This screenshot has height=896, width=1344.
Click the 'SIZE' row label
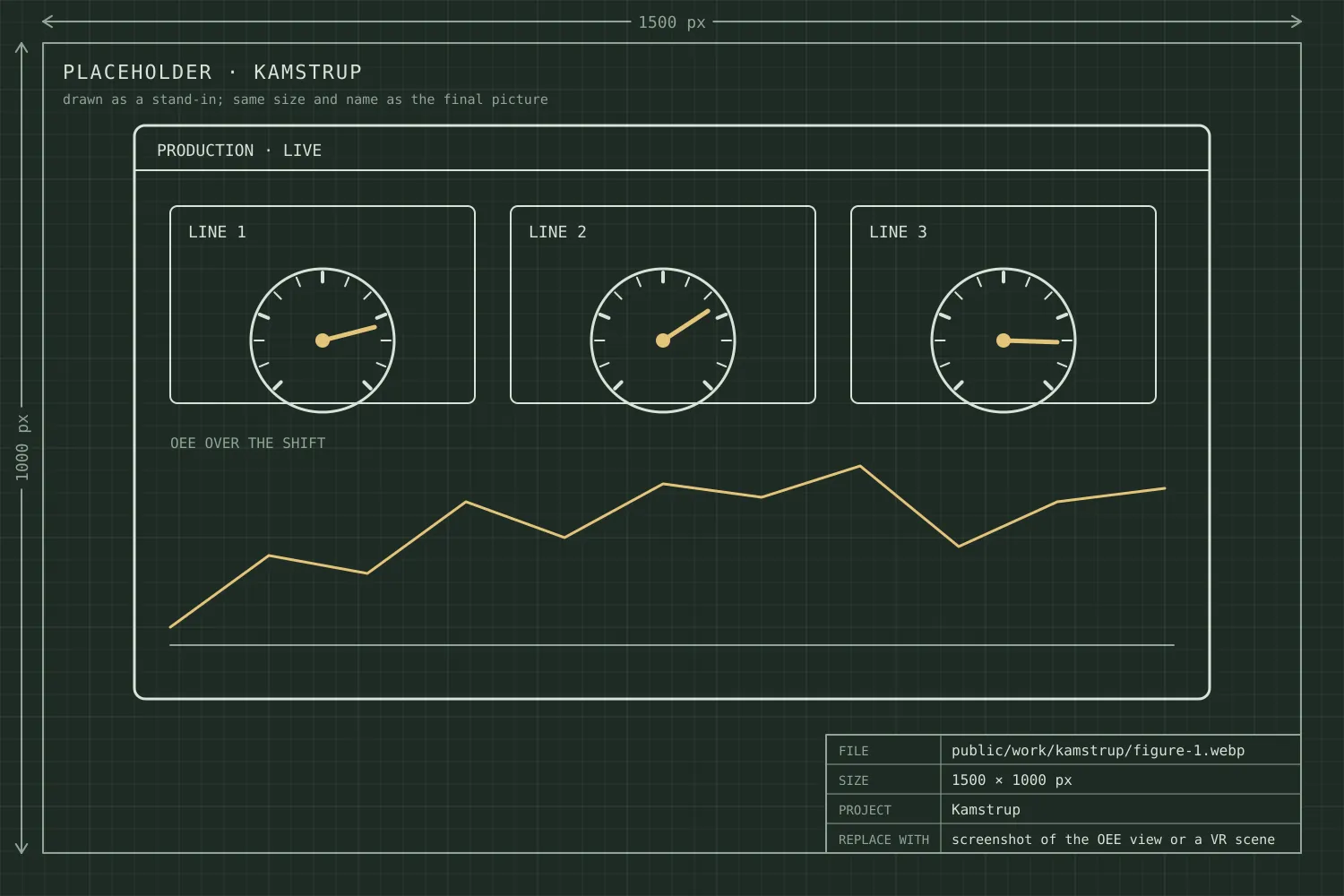click(854, 780)
